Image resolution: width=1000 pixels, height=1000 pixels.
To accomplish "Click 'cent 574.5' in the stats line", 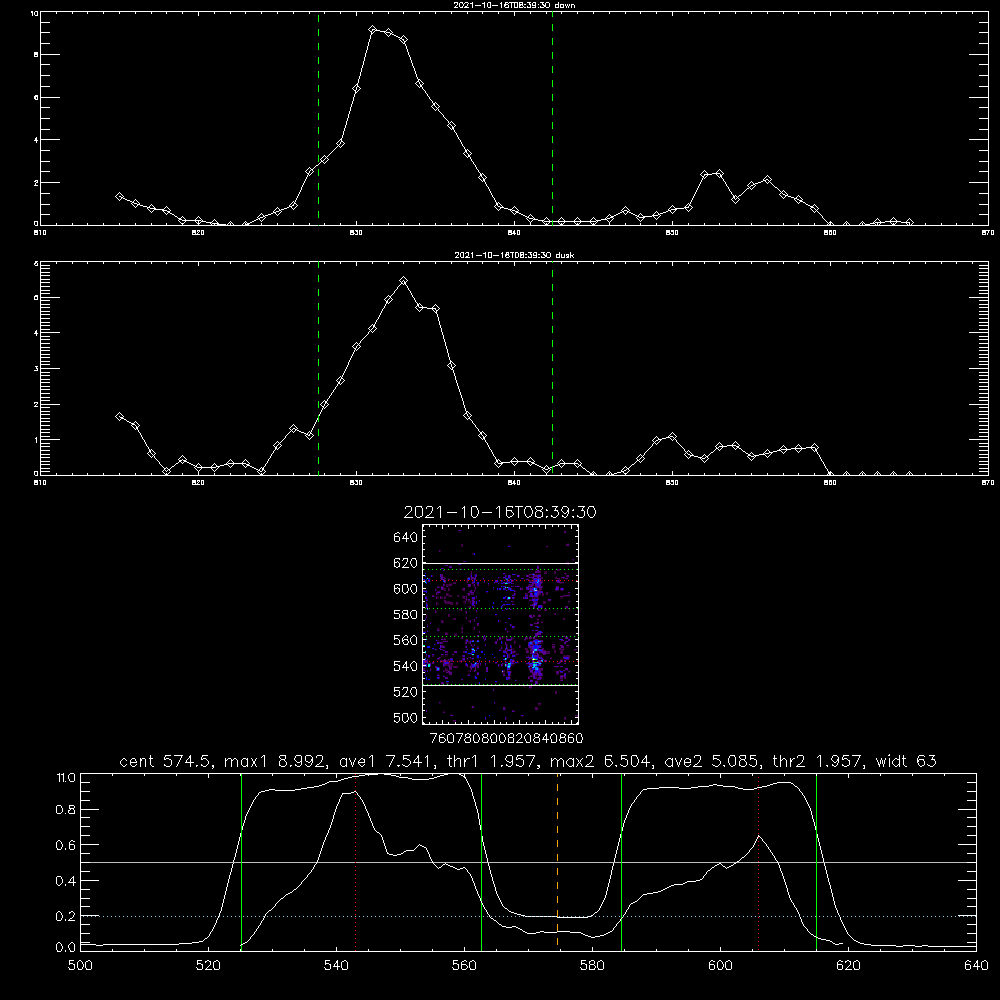I will 166,761.
